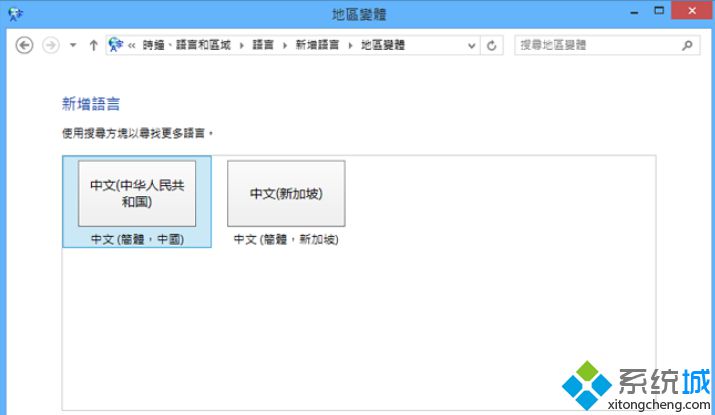715x415 pixels.
Task: Open the window system menu icon in the title bar
Action: click(15, 14)
